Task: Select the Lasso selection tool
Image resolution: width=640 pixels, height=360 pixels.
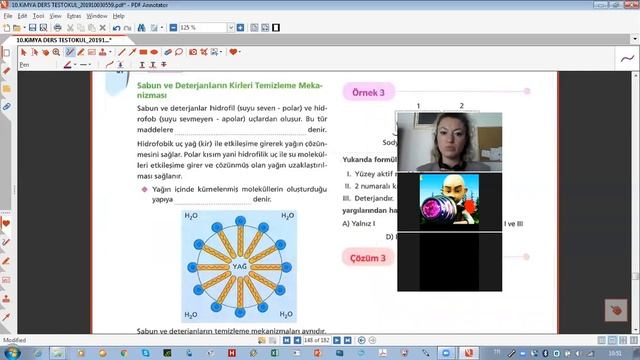Action: (179, 52)
